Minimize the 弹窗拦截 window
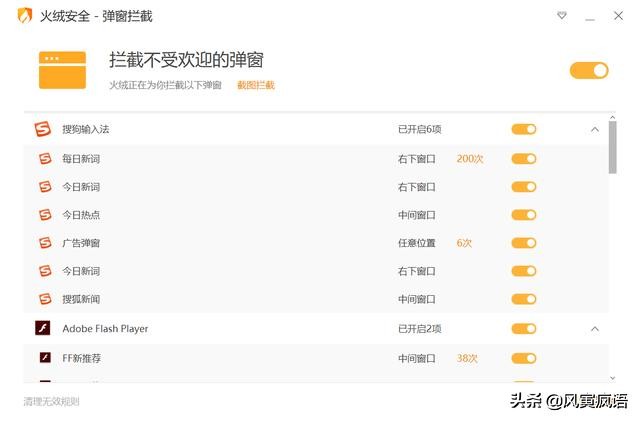Image resolution: width=640 pixels, height=421 pixels. tap(590, 19)
